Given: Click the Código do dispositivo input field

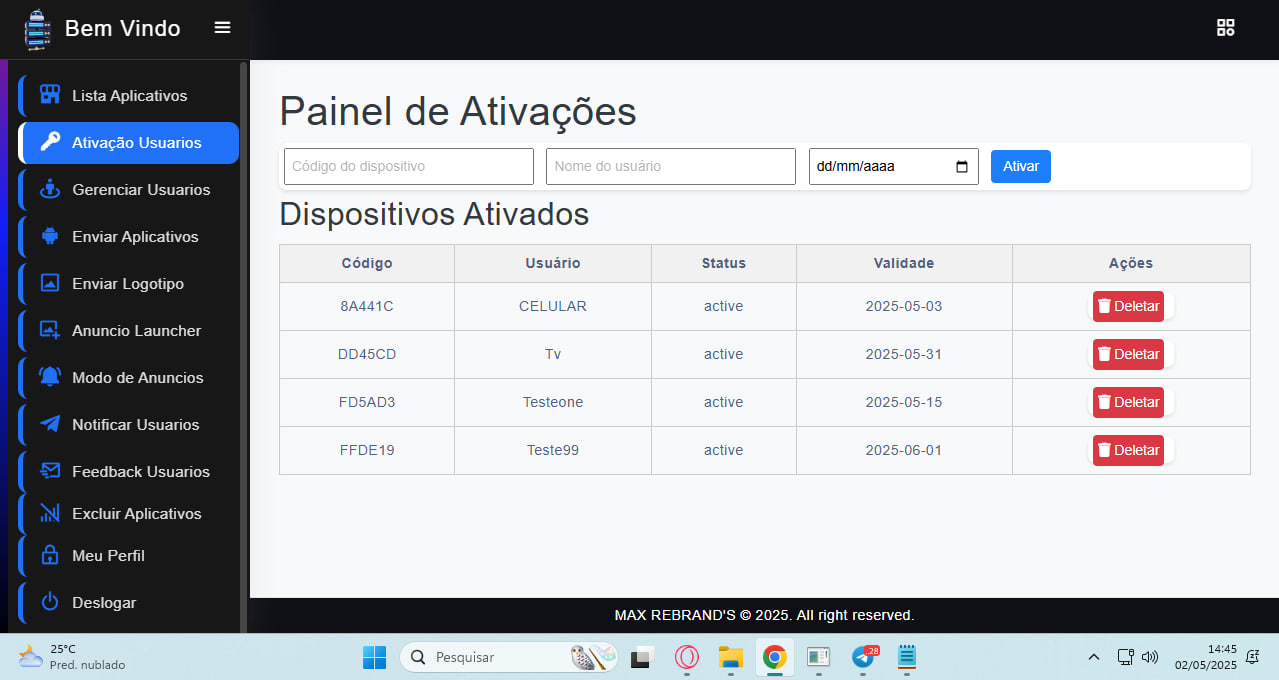Looking at the screenshot, I should (x=408, y=167).
